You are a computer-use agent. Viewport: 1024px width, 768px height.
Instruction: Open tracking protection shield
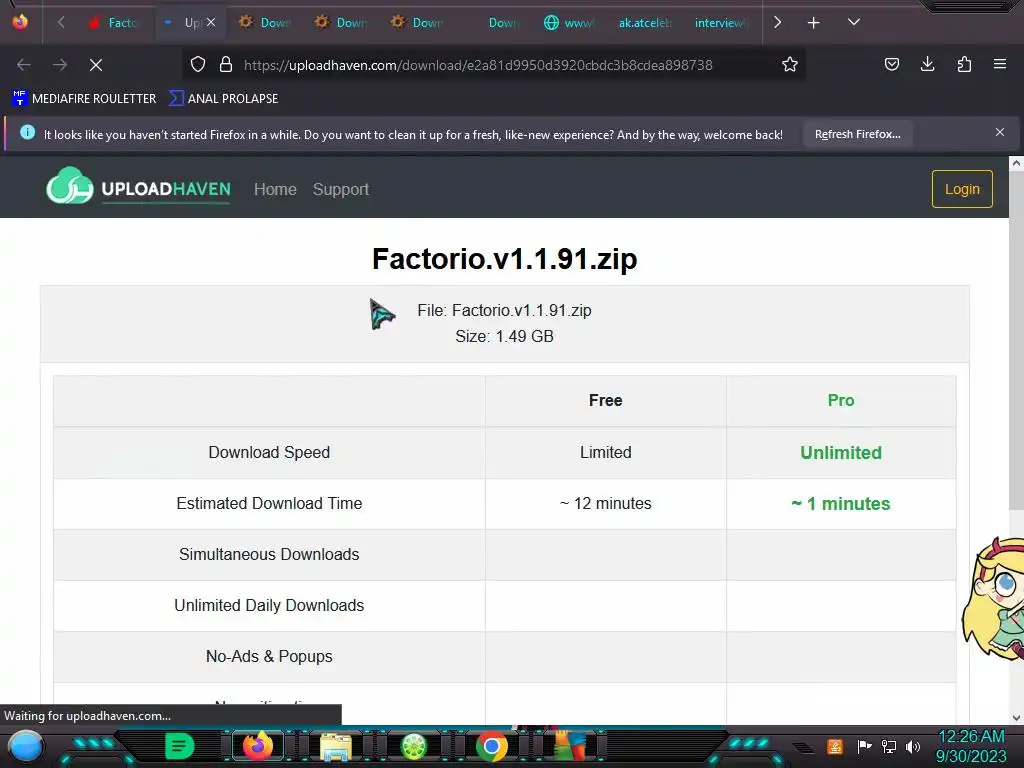(198, 64)
